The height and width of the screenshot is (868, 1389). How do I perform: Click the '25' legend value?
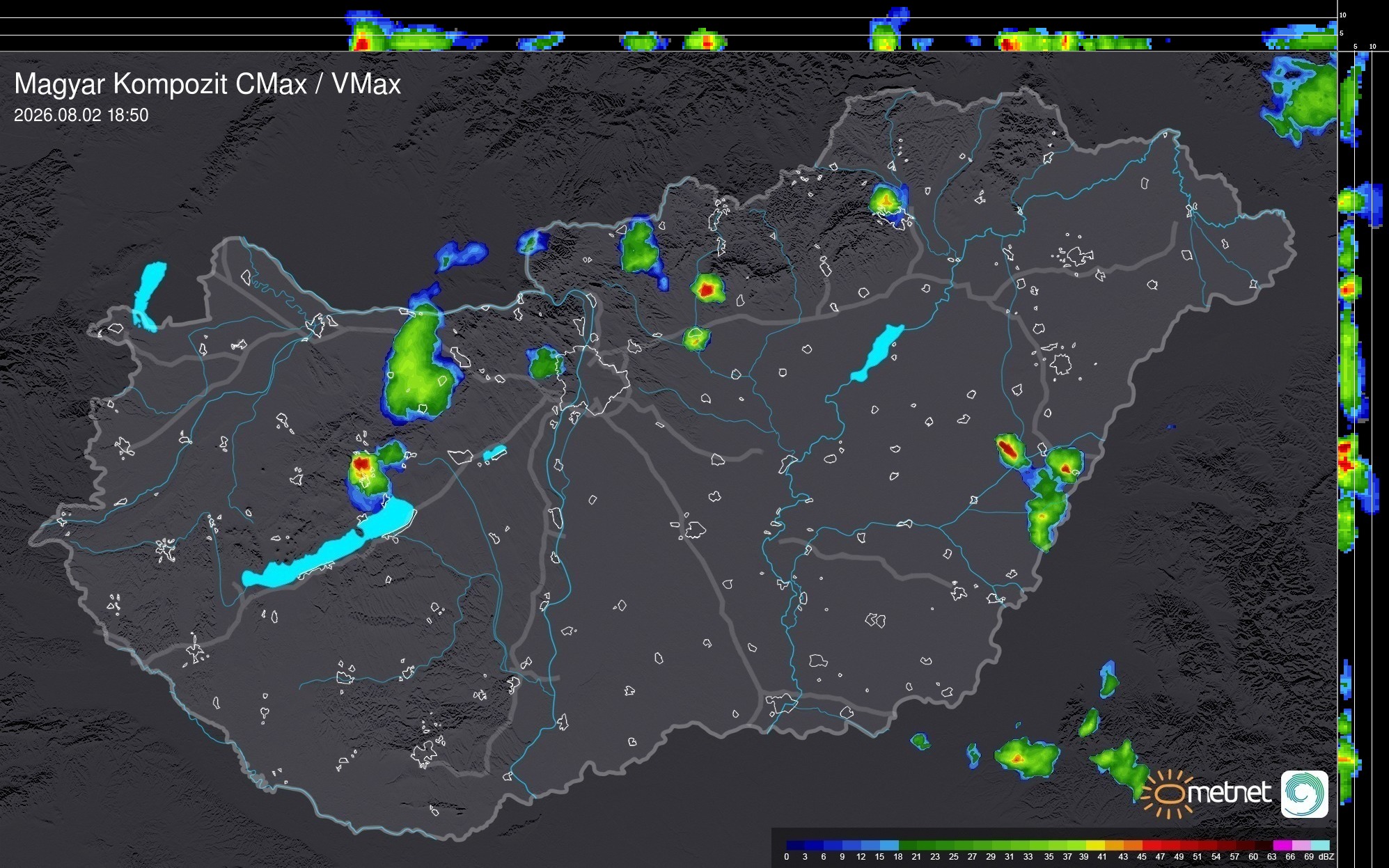point(954,857)
